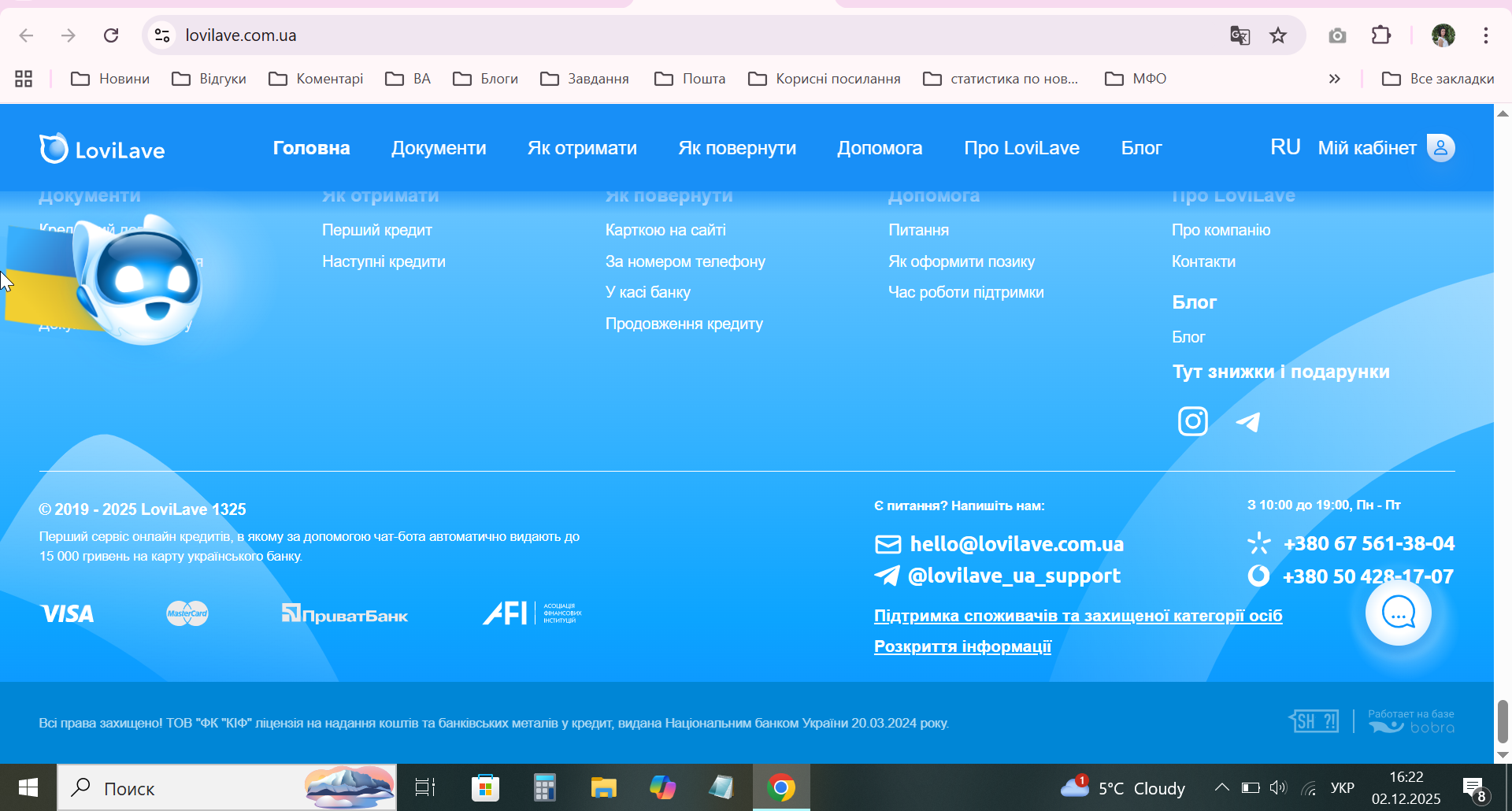Viewport: 1512px width, 811px height.
Task: Open the volume speaker control
Action: pos(1277,787)
